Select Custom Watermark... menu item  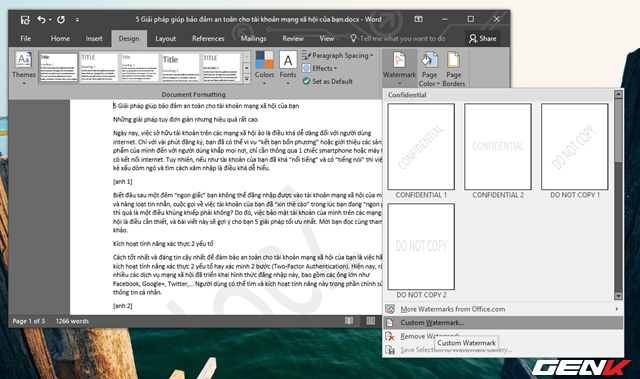click(x=503, y=323)
